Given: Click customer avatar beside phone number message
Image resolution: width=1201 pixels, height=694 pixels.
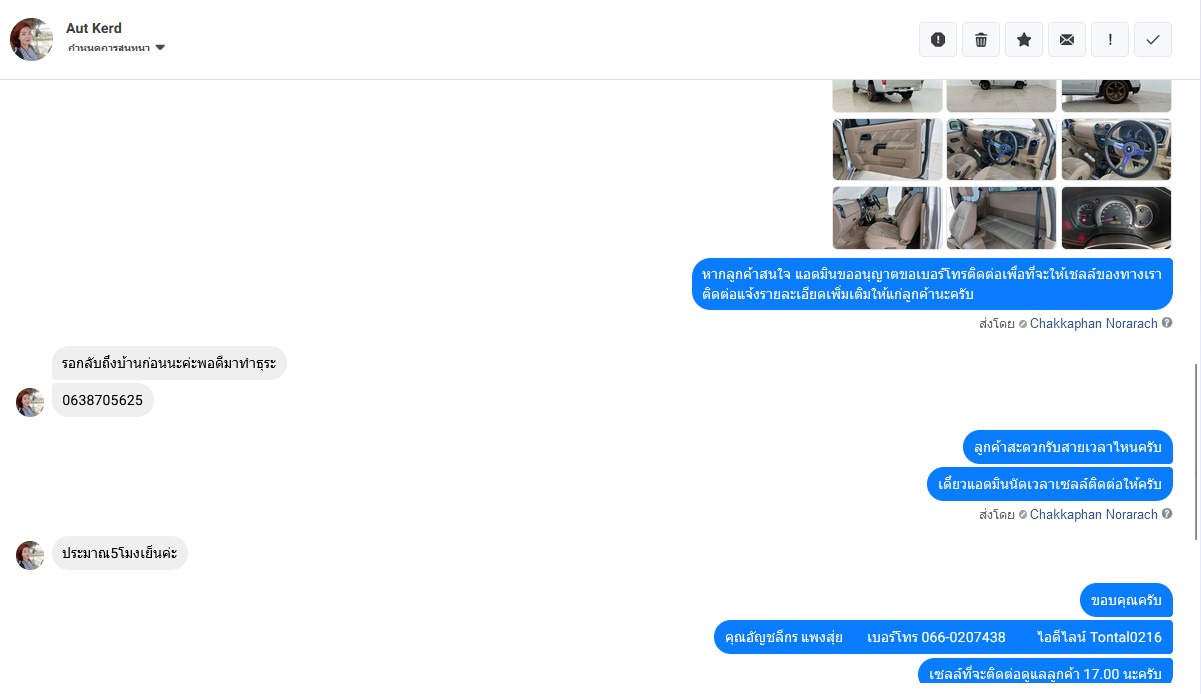Looking at the screenshot, I should pyautogui.click(x=30, y=402).
